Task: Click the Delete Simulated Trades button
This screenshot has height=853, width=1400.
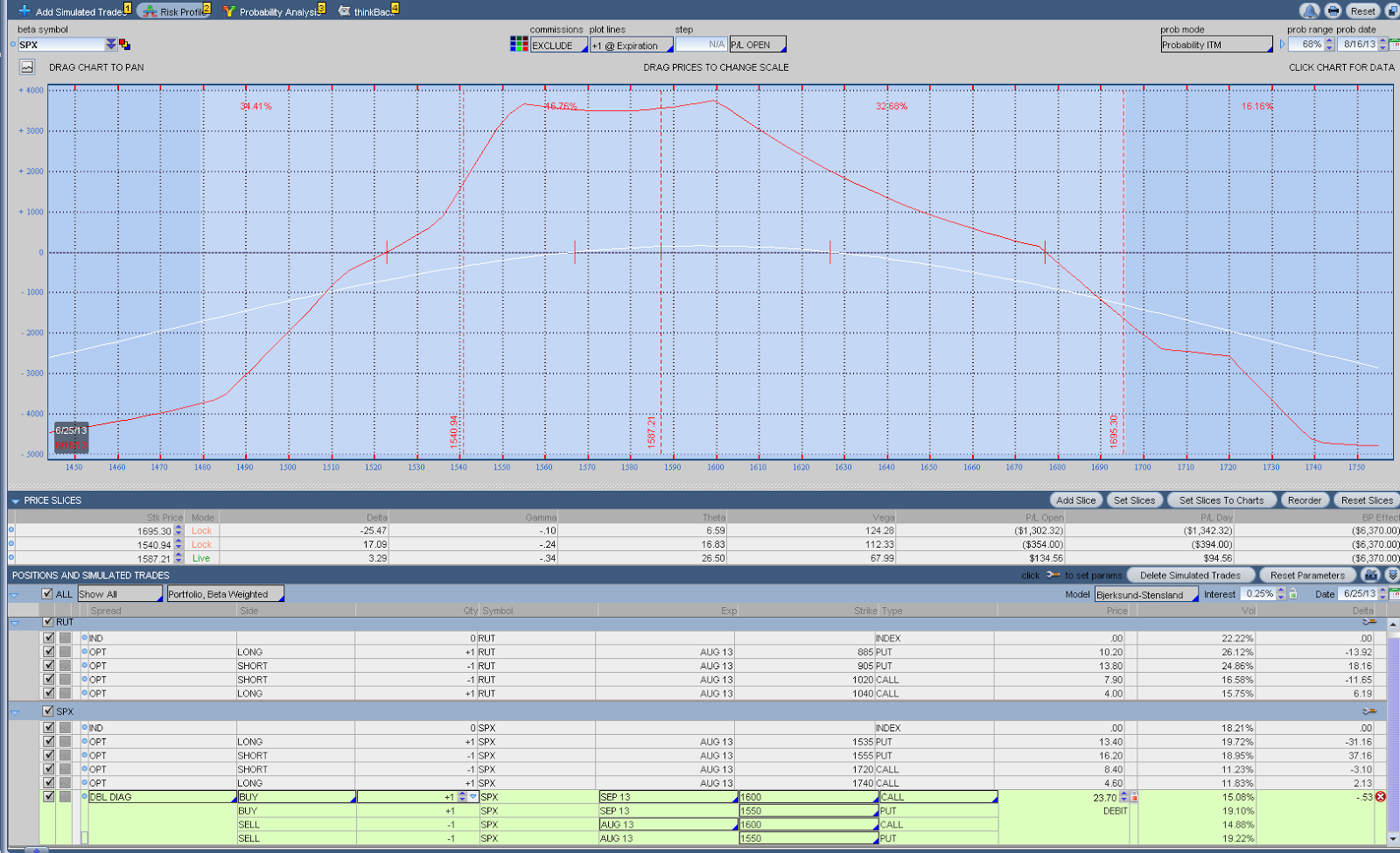Action: click(1190, 575)
